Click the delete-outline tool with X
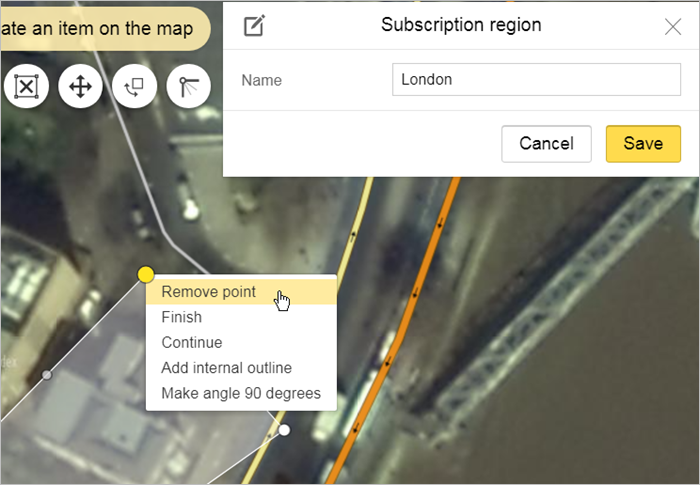 26,87
